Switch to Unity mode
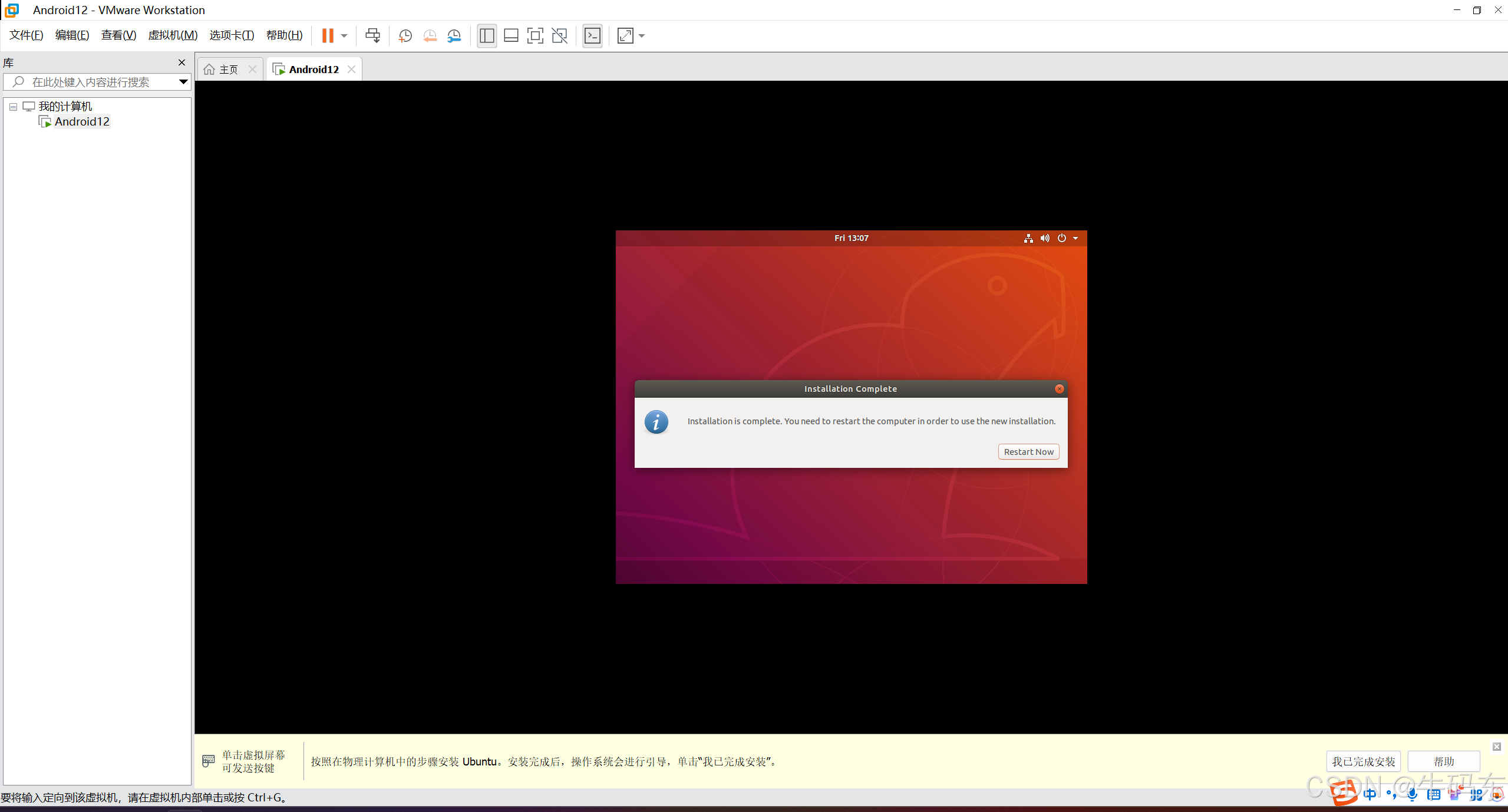Image resolution: width=1508 pixels, height=812 pixels. coord(559,36)
